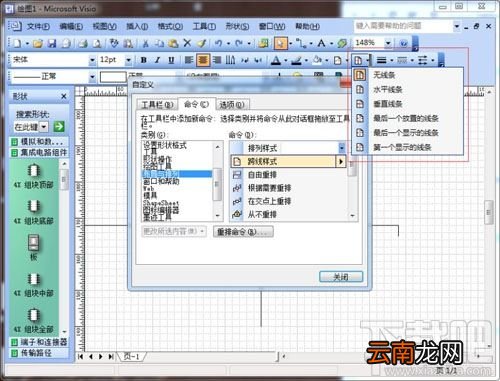Open the 集成电路组件 stencil
The width and height of the screenshot is (500, 381).
[39, 153]
